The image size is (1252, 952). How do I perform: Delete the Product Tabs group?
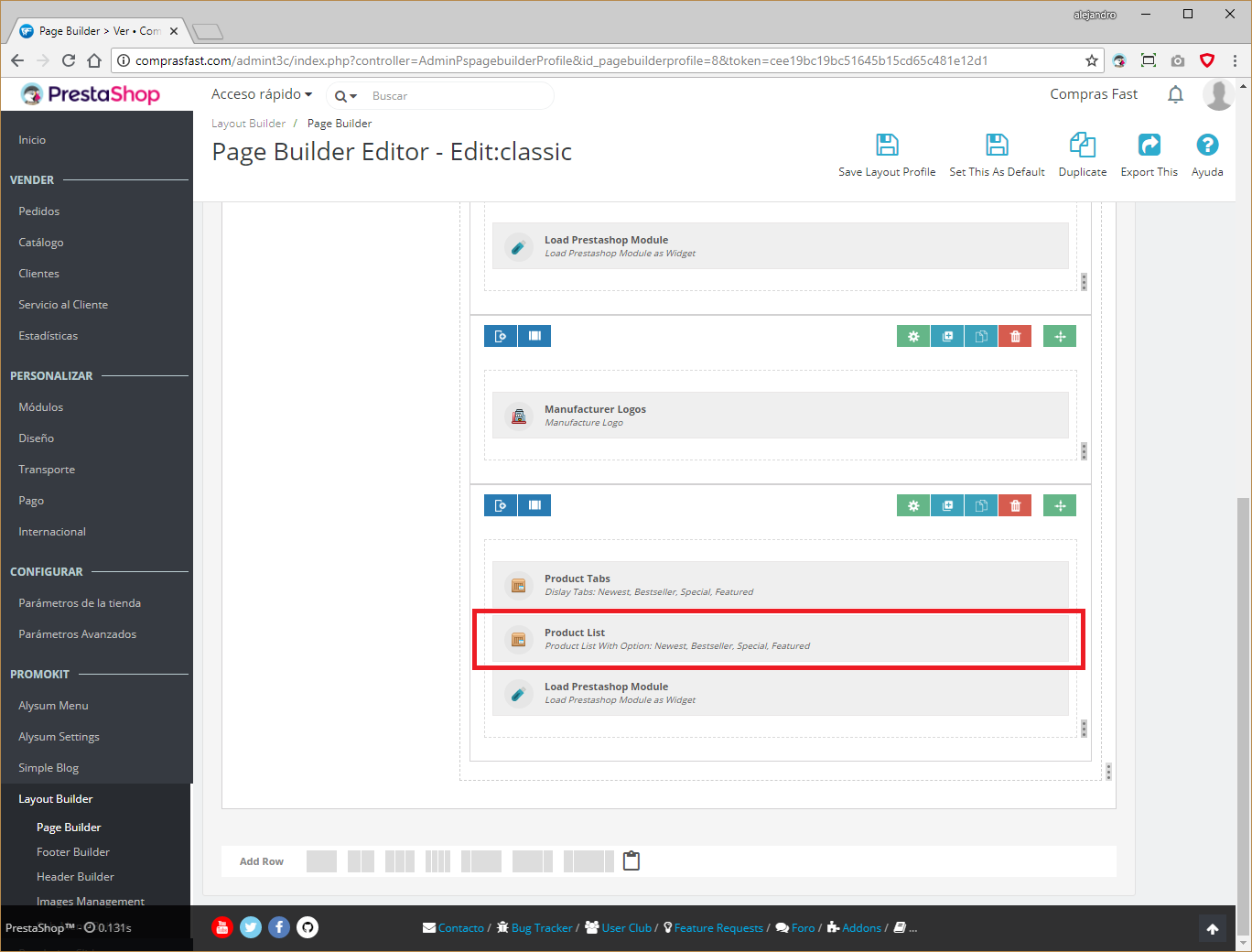point(1015,505)
